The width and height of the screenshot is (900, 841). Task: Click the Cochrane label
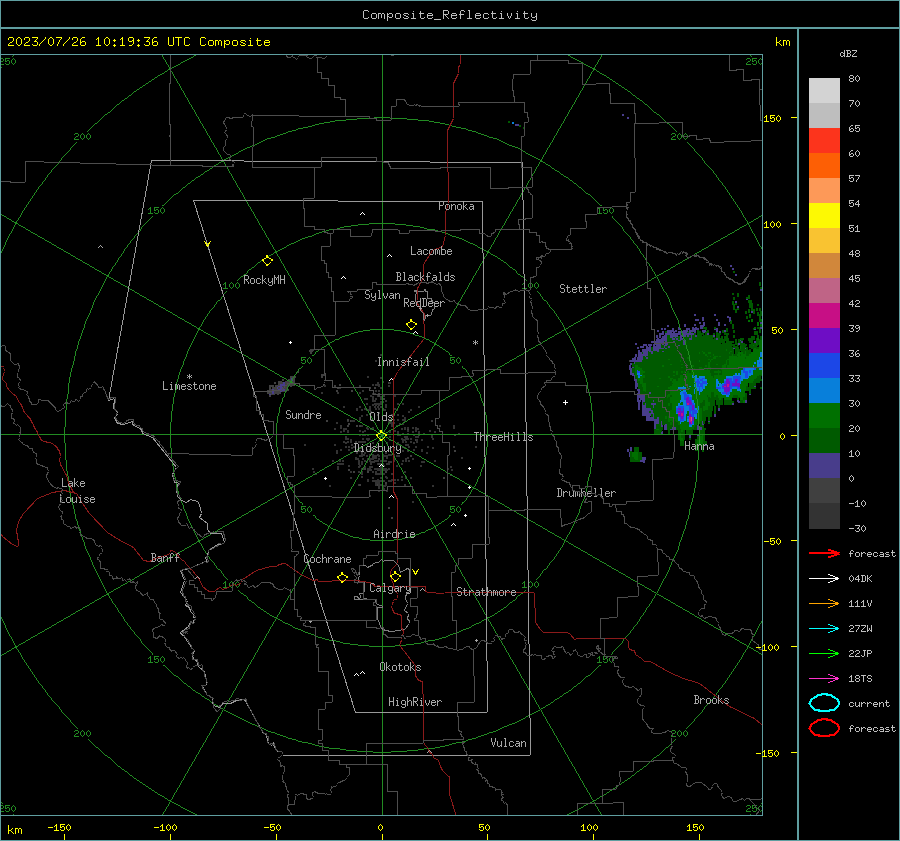click(327, 559)
